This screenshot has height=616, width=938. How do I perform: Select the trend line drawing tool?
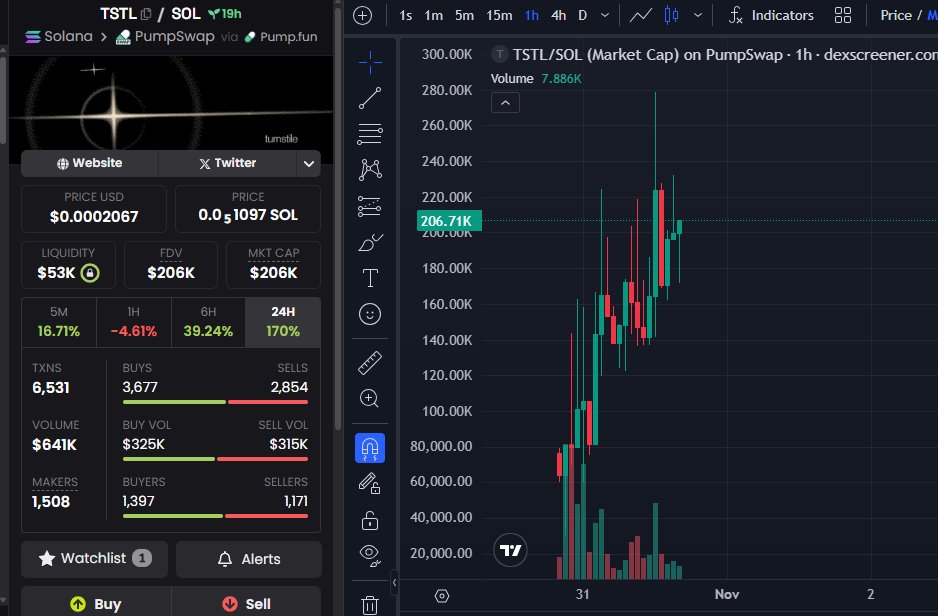pos(370,98)
